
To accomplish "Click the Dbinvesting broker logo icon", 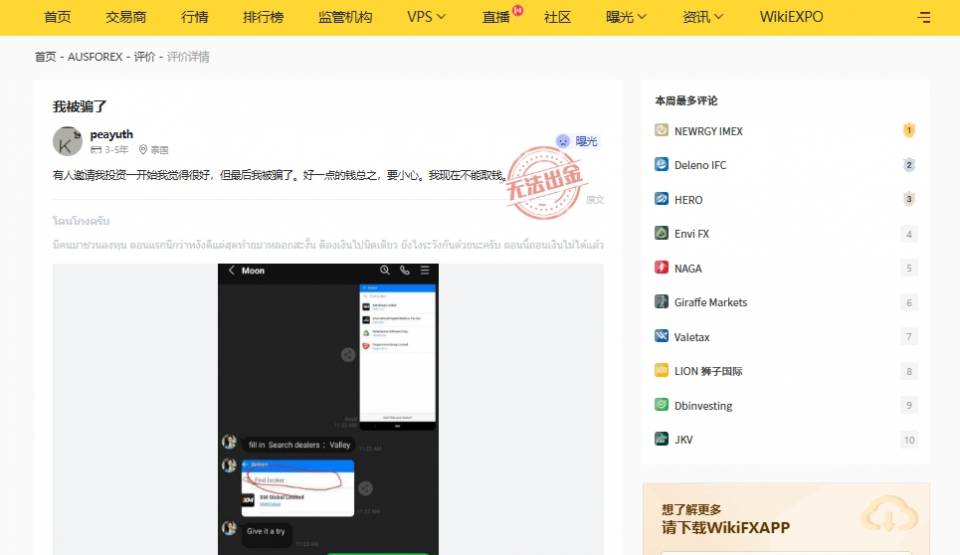I will pyautogui.click(x=661, y=404).
